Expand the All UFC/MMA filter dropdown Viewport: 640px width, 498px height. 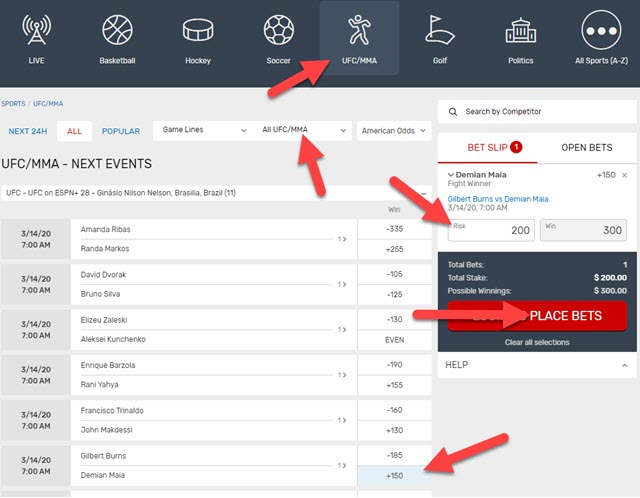pos(304,130)
